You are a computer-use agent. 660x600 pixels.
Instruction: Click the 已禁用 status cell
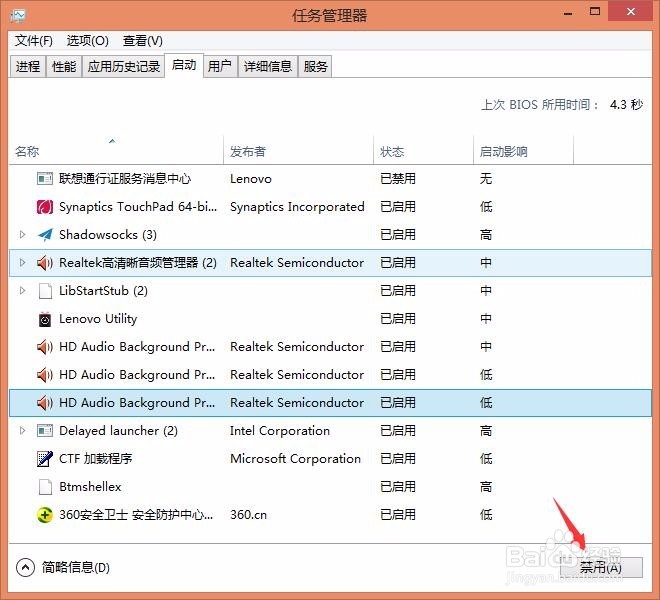(398, 179)
